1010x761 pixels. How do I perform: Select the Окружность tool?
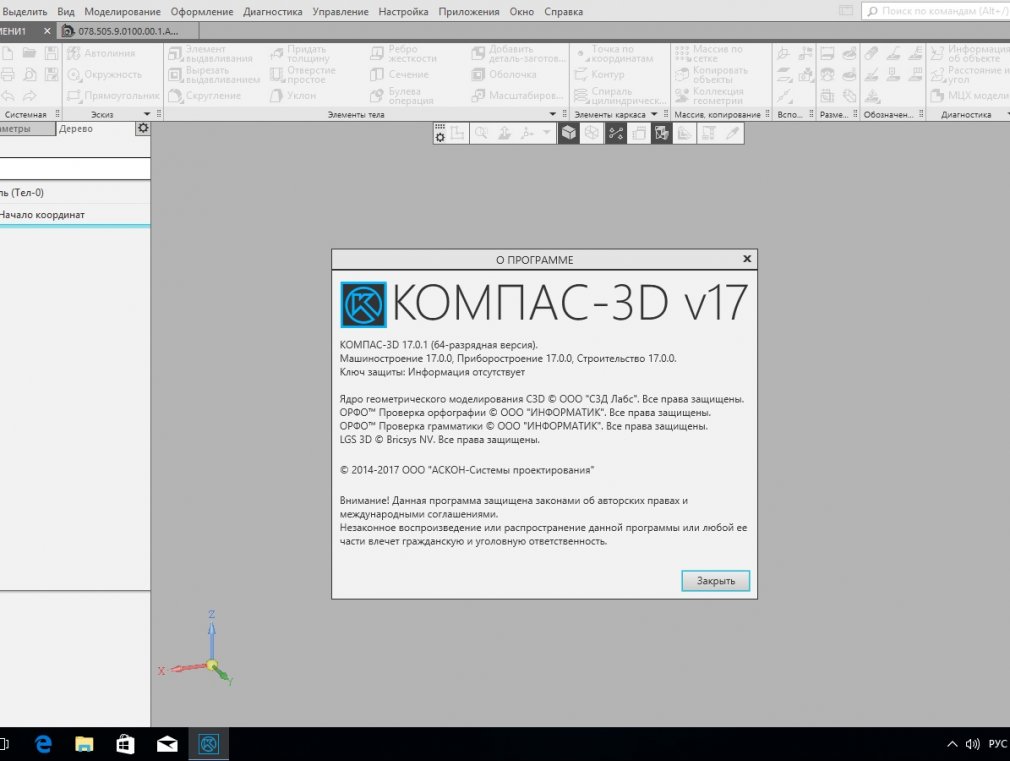click(104, 75)
